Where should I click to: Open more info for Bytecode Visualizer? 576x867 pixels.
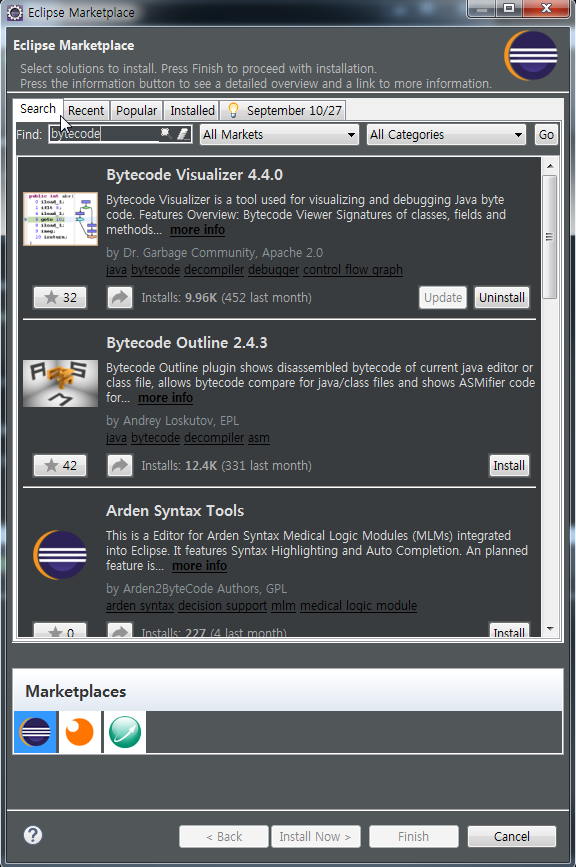point(197,229)
